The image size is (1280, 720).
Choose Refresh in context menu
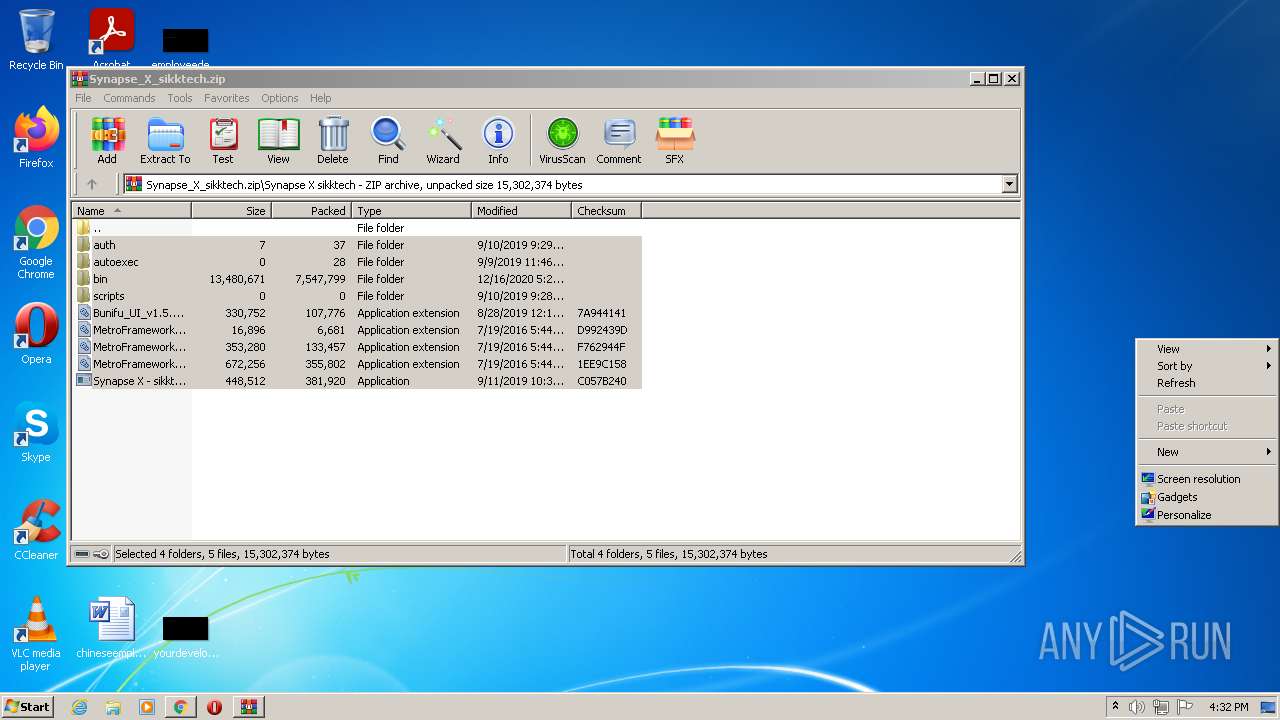point(1208,383)
